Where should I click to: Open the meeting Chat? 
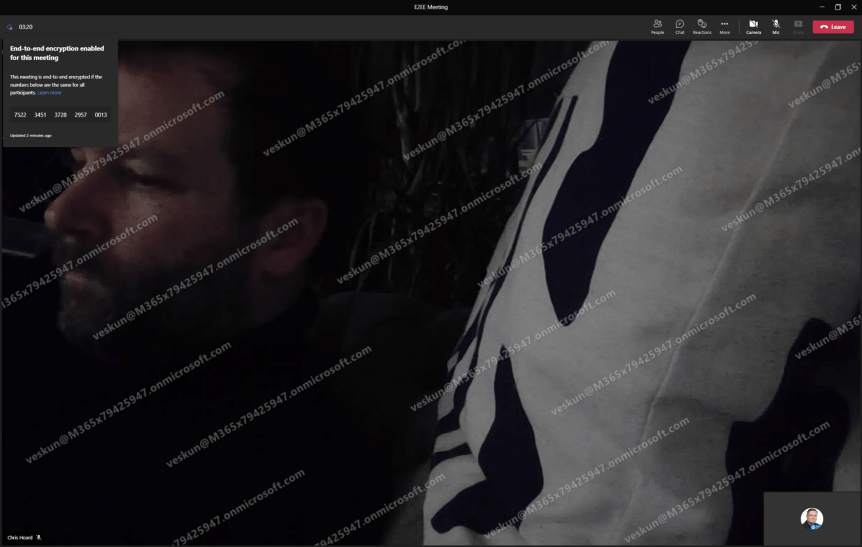click(x=680, y=26)
